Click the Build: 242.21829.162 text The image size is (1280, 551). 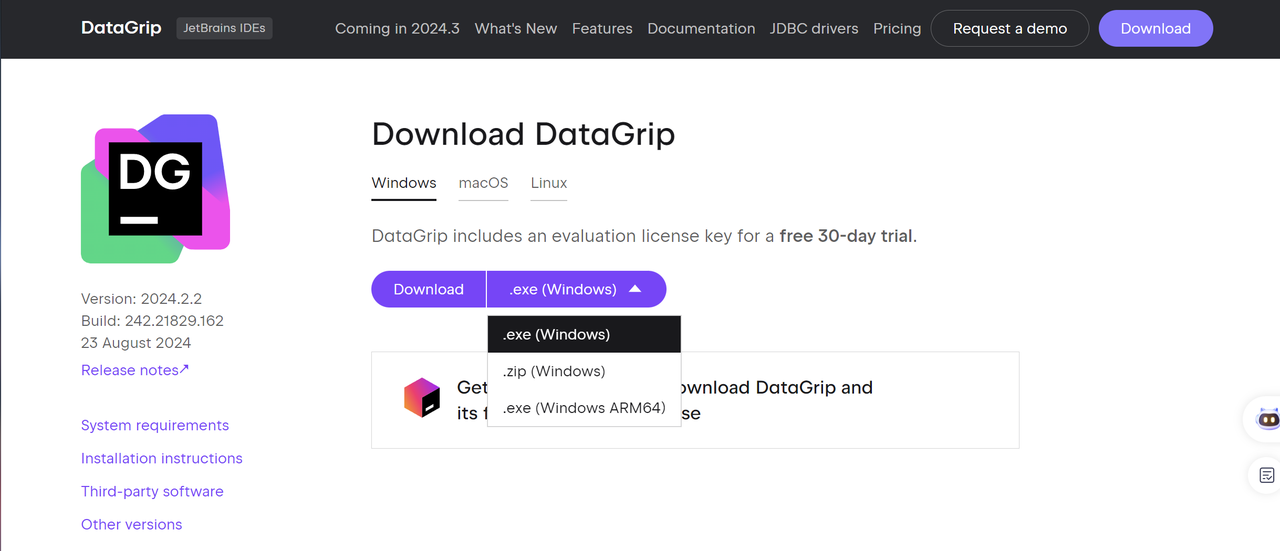click(152, 321)
